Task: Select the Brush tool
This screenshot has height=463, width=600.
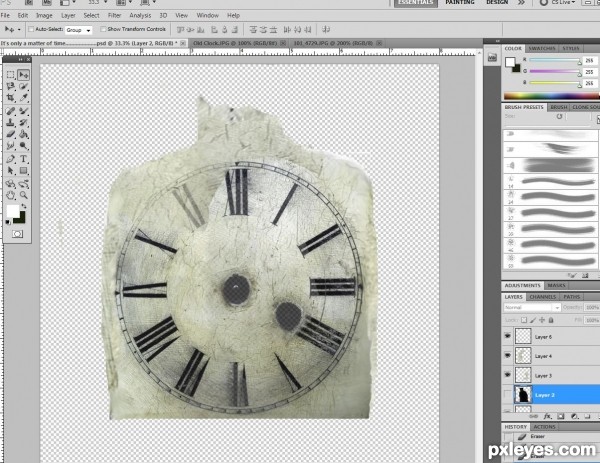Action: point(23,111)
